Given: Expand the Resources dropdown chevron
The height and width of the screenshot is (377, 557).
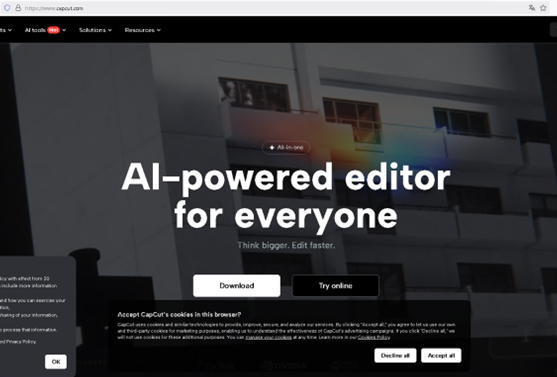Looking at the screenshot, I should 159,30.
